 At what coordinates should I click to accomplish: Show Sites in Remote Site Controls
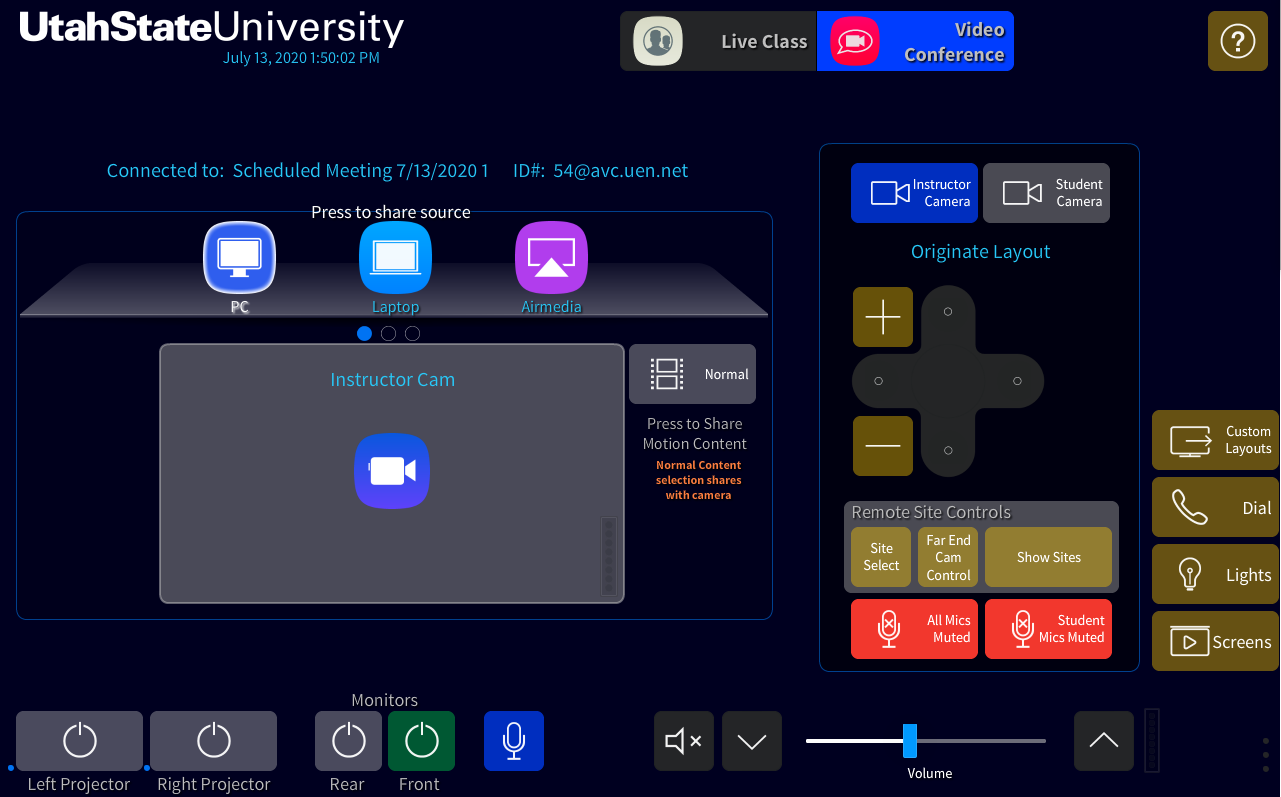pos(1048,557)
